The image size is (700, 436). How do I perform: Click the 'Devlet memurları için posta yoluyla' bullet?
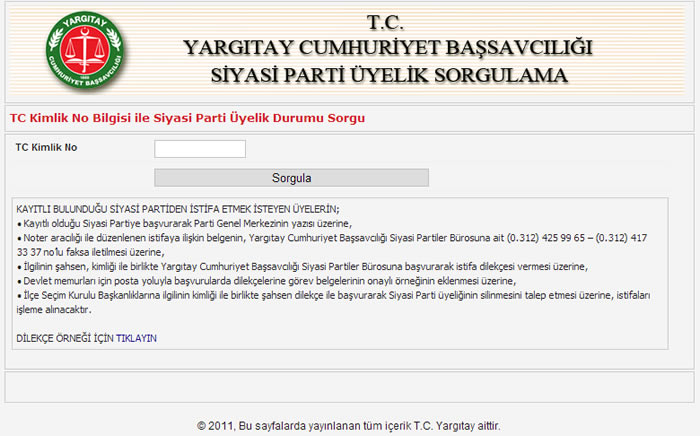point(266,281)
